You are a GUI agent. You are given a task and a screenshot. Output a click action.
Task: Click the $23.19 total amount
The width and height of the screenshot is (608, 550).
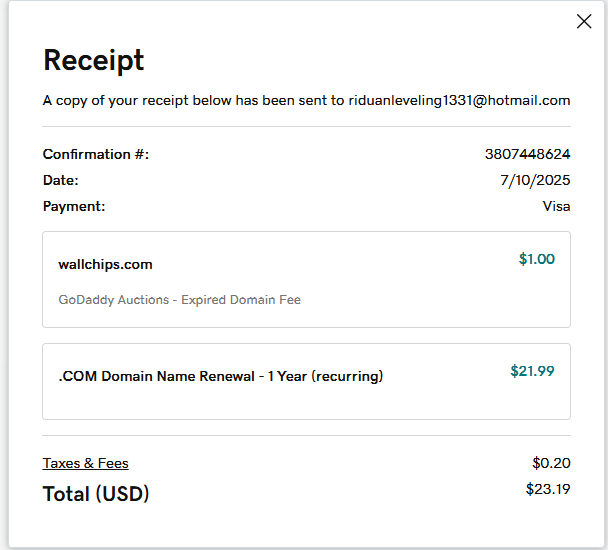[548, 489]
